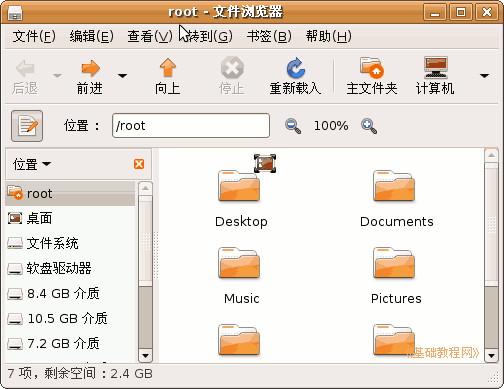Select the unlabeled folder below Music
Screen dimensions: 504x389
tap(239, 339)
